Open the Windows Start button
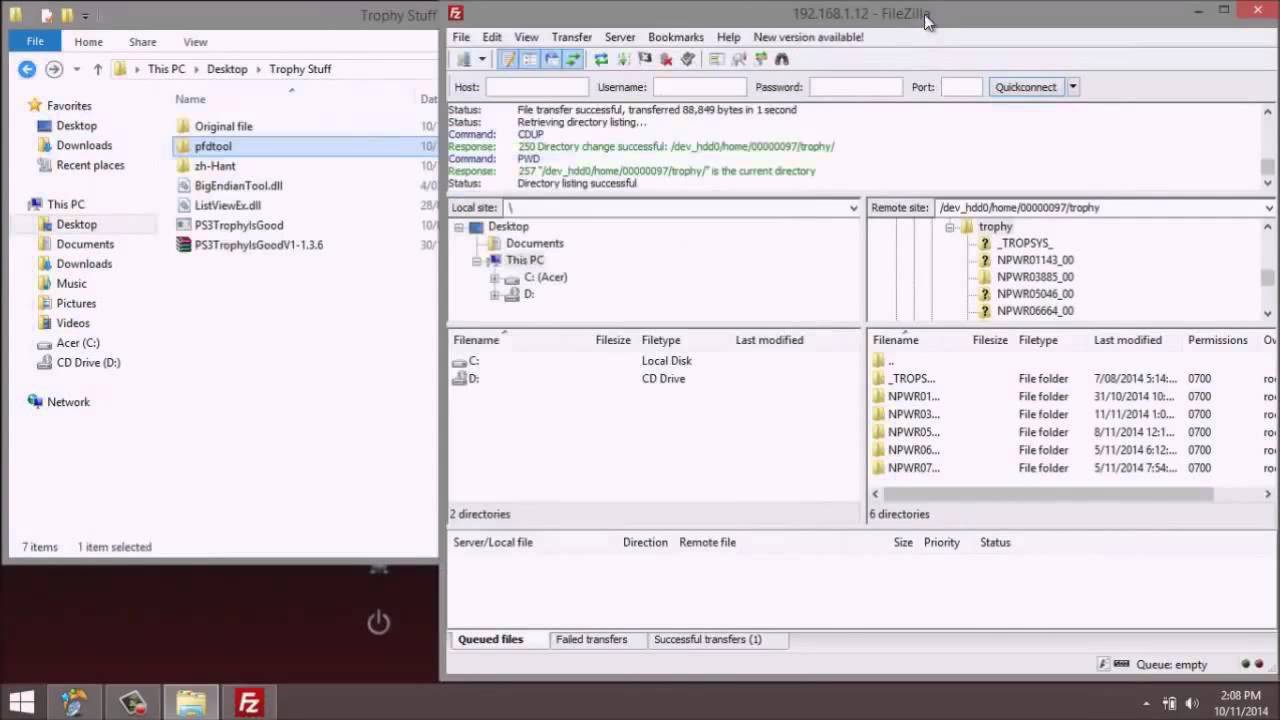The width and height of the screenshot is (1280, 720). [x=22, y=702]
